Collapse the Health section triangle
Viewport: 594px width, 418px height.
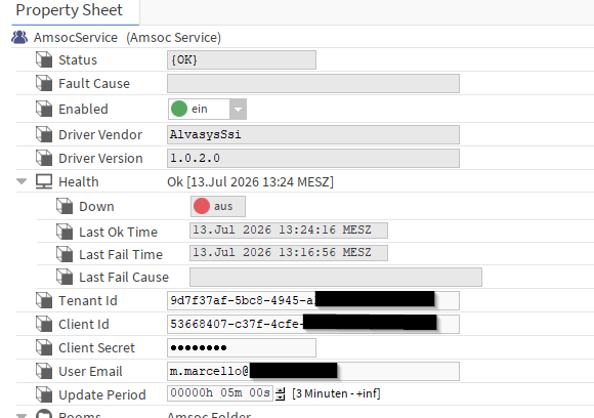[x=22, y=182]
